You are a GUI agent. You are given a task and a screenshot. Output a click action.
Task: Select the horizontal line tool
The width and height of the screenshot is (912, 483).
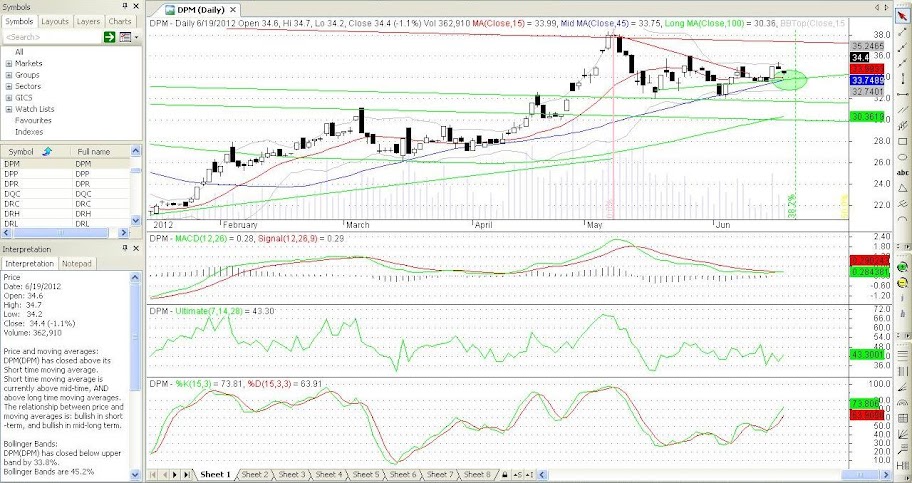coord(903,94)
